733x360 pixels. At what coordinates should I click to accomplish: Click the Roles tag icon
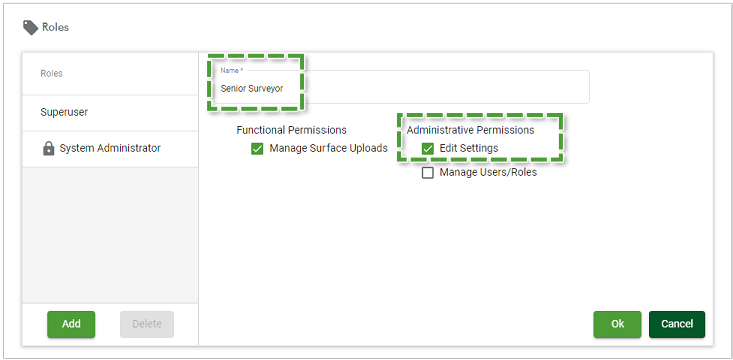point(30,28)
